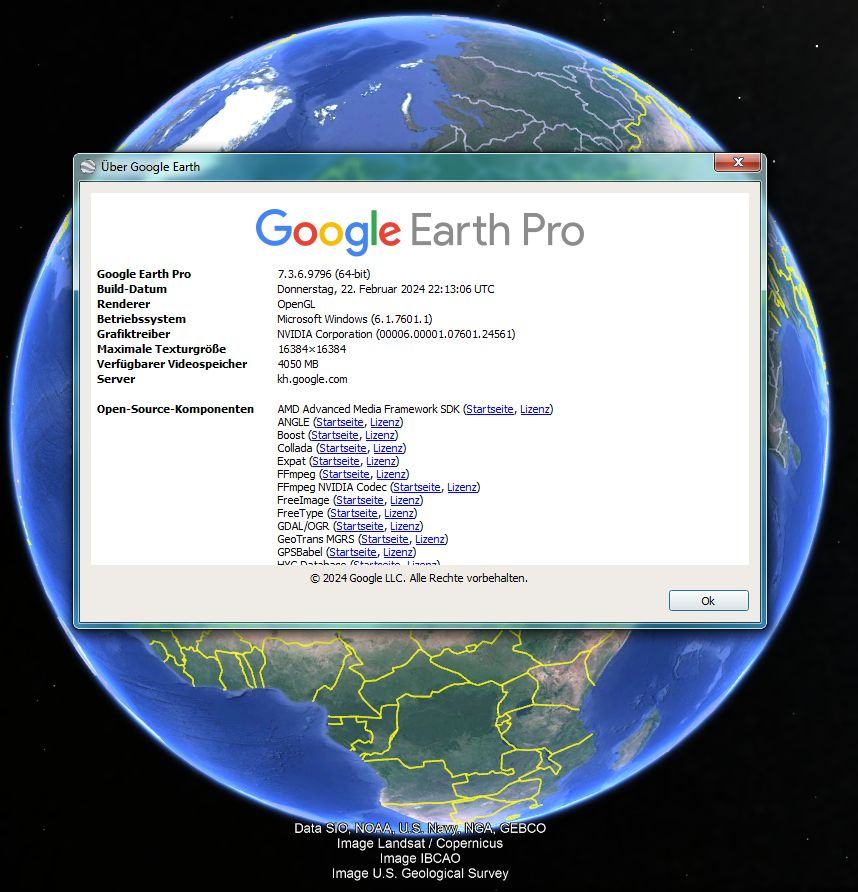Open the GPSBabel Startseite link
The height and width of the screenshot is (892, 858).
coord(353,553)
